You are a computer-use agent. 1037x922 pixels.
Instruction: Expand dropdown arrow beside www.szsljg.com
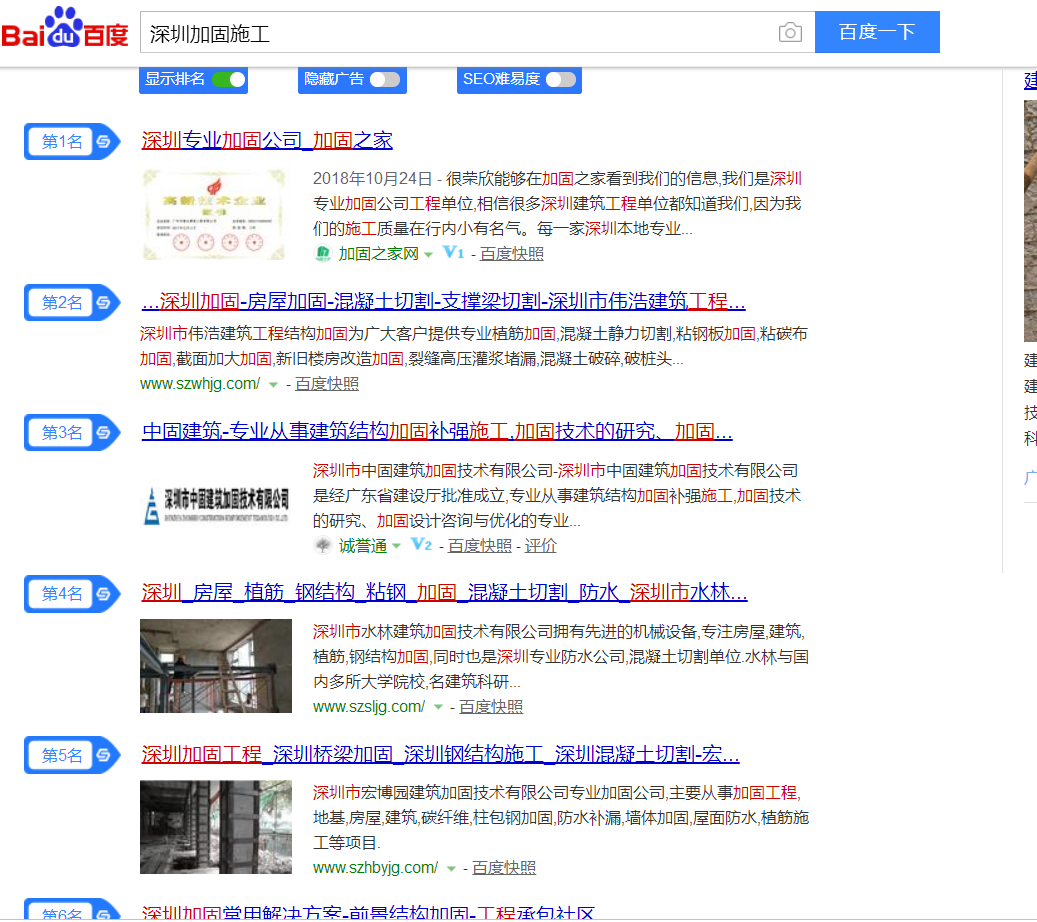click(x=438, y=708)
